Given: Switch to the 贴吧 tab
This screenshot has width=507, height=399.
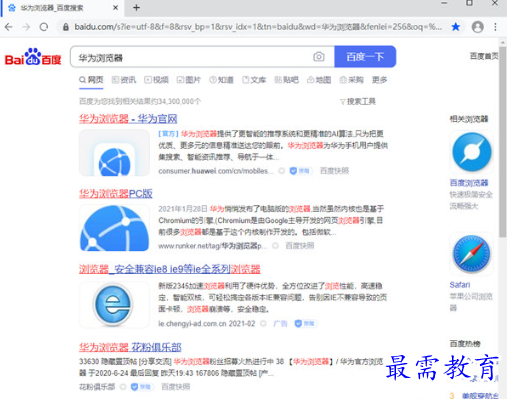Looking at the screenshot, I should 286,80.
